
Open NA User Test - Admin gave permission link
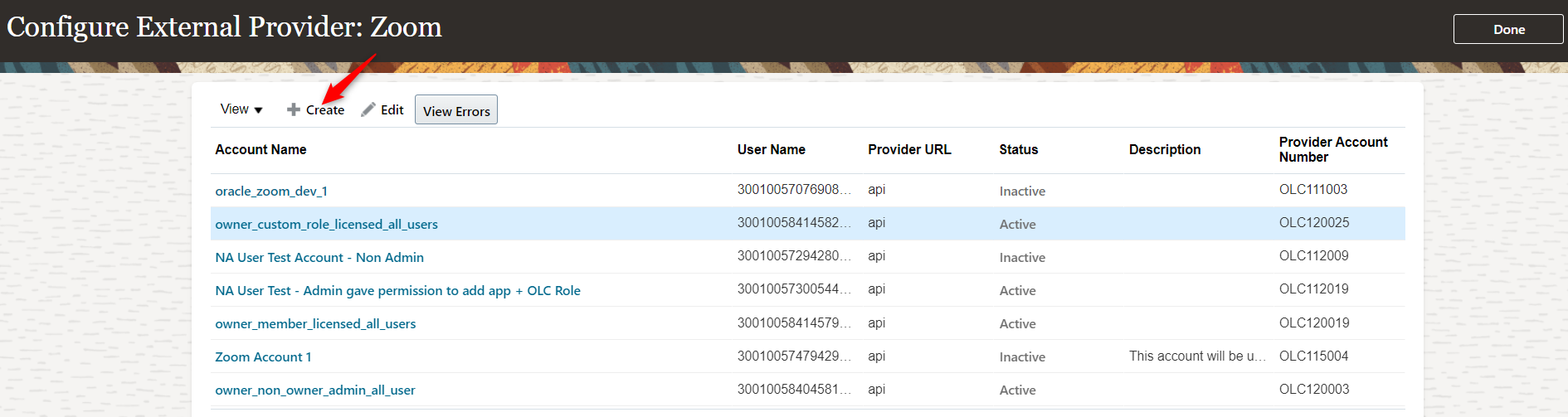(x=397, y=290)
